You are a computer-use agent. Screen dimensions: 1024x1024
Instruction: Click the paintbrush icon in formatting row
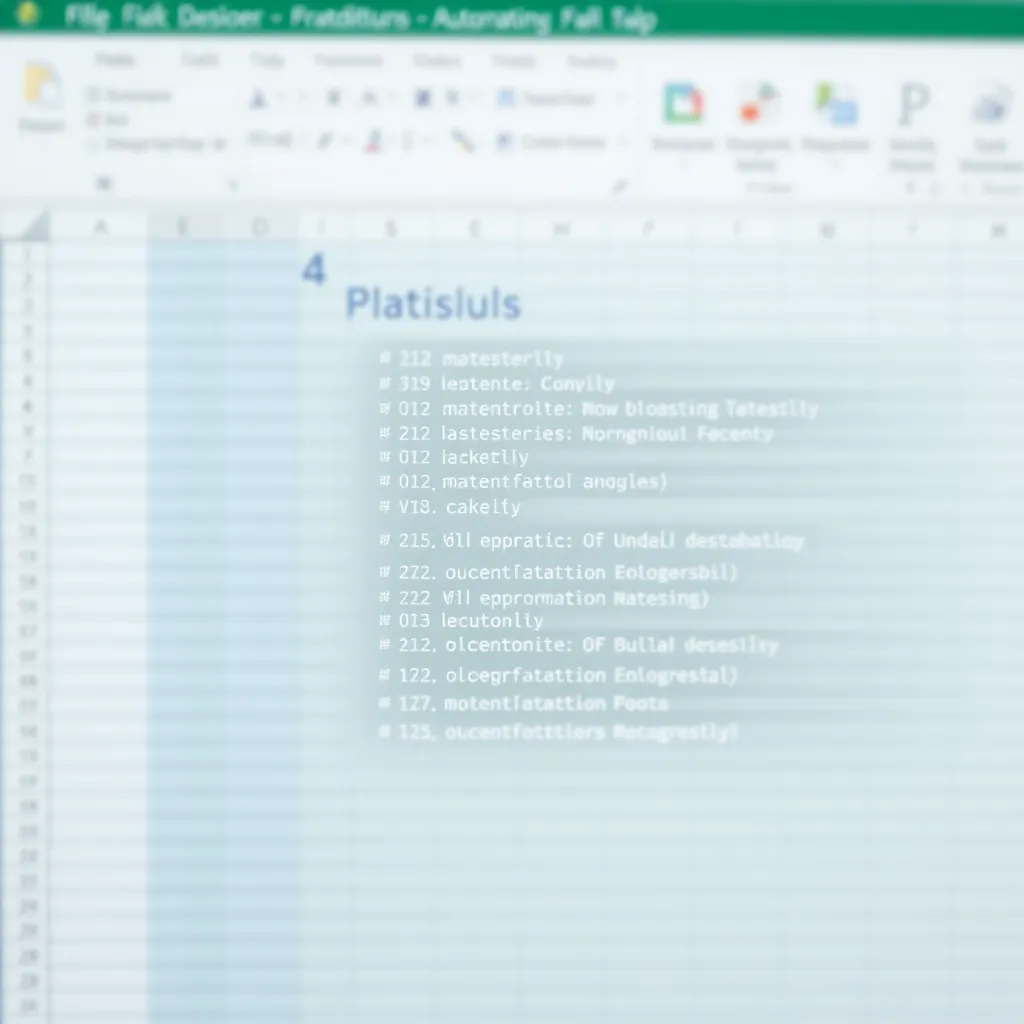(462, 141)
